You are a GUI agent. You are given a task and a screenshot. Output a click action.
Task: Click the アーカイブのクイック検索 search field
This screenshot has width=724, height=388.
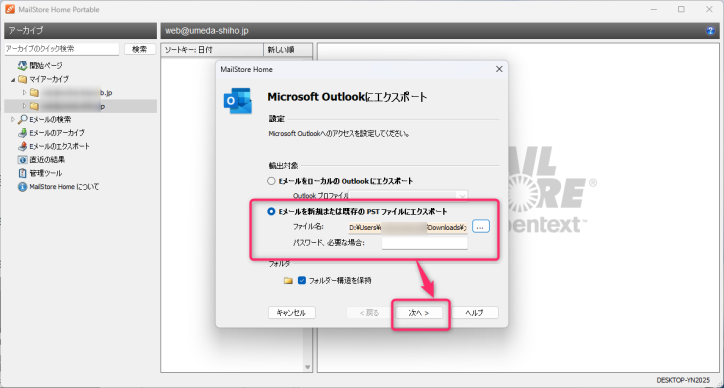[x=62, y=49]
